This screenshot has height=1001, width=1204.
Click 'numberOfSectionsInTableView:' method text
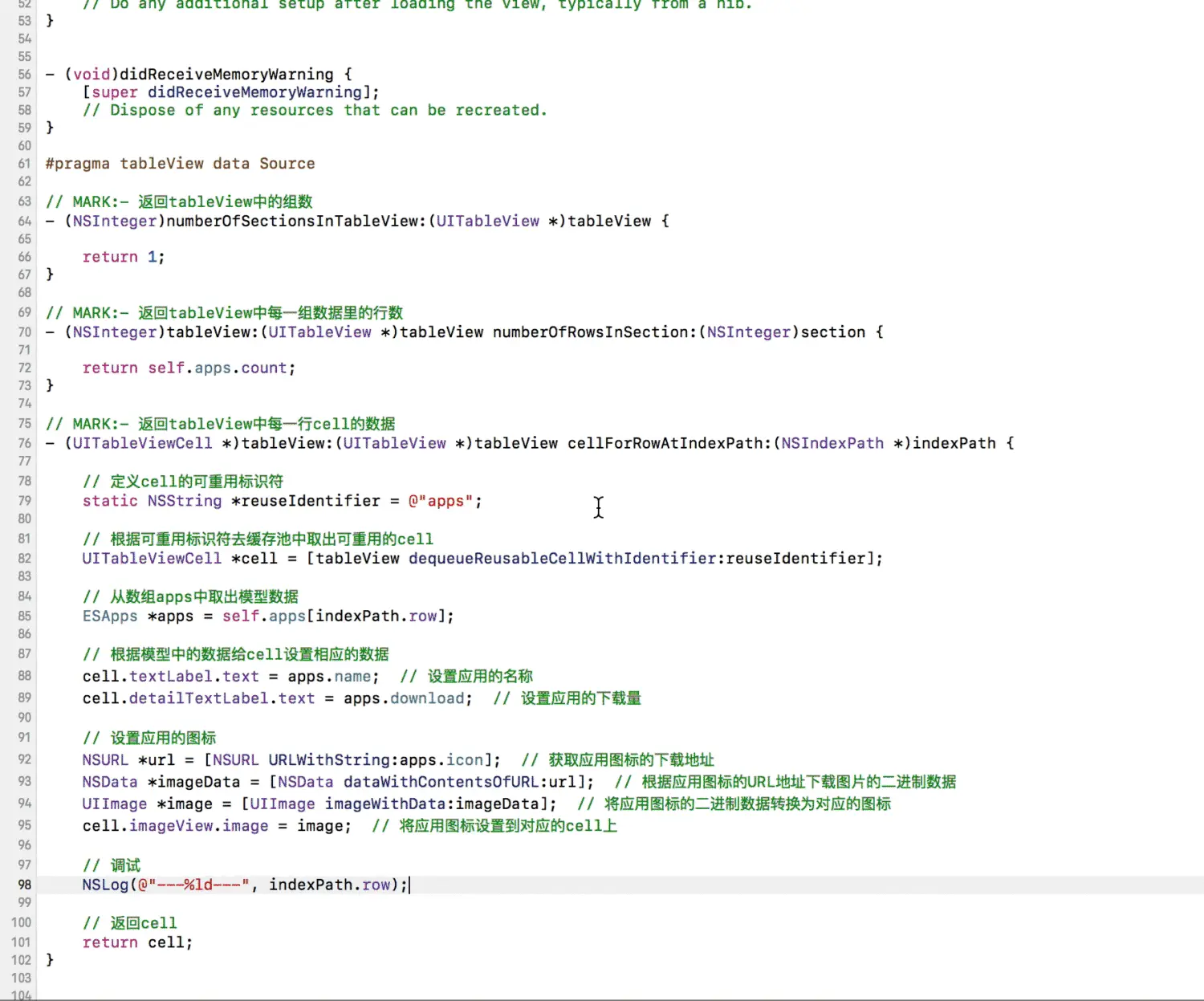pyautogui.click(x=296, y=222)
